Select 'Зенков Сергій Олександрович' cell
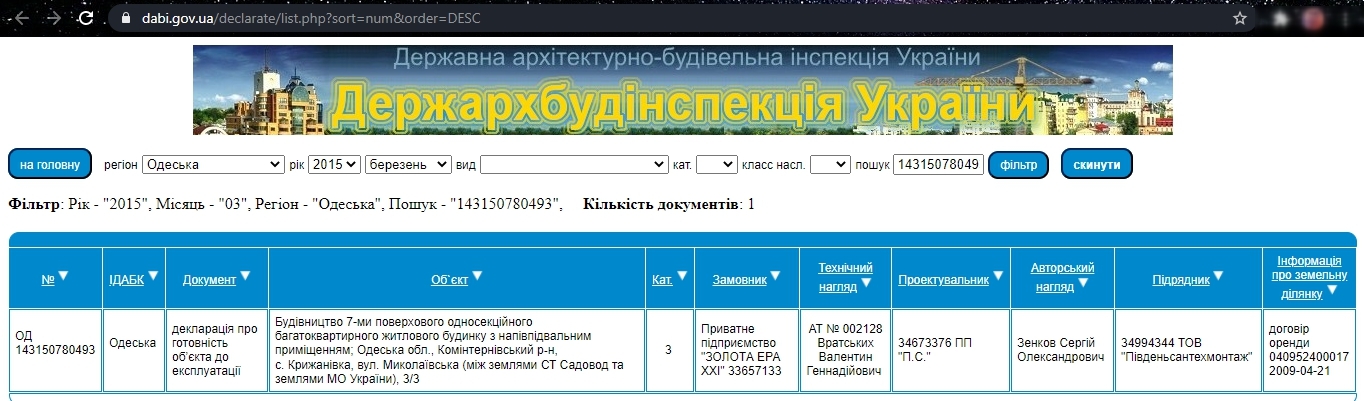This screenshot has height=401, width=1364. pos(1062,350)
